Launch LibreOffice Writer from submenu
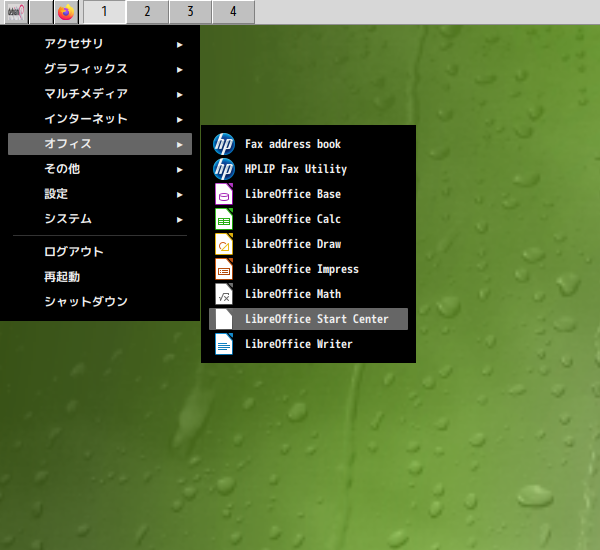Image resolution: width=600 pixels, height=550 pixels. [x=308, y=344]
